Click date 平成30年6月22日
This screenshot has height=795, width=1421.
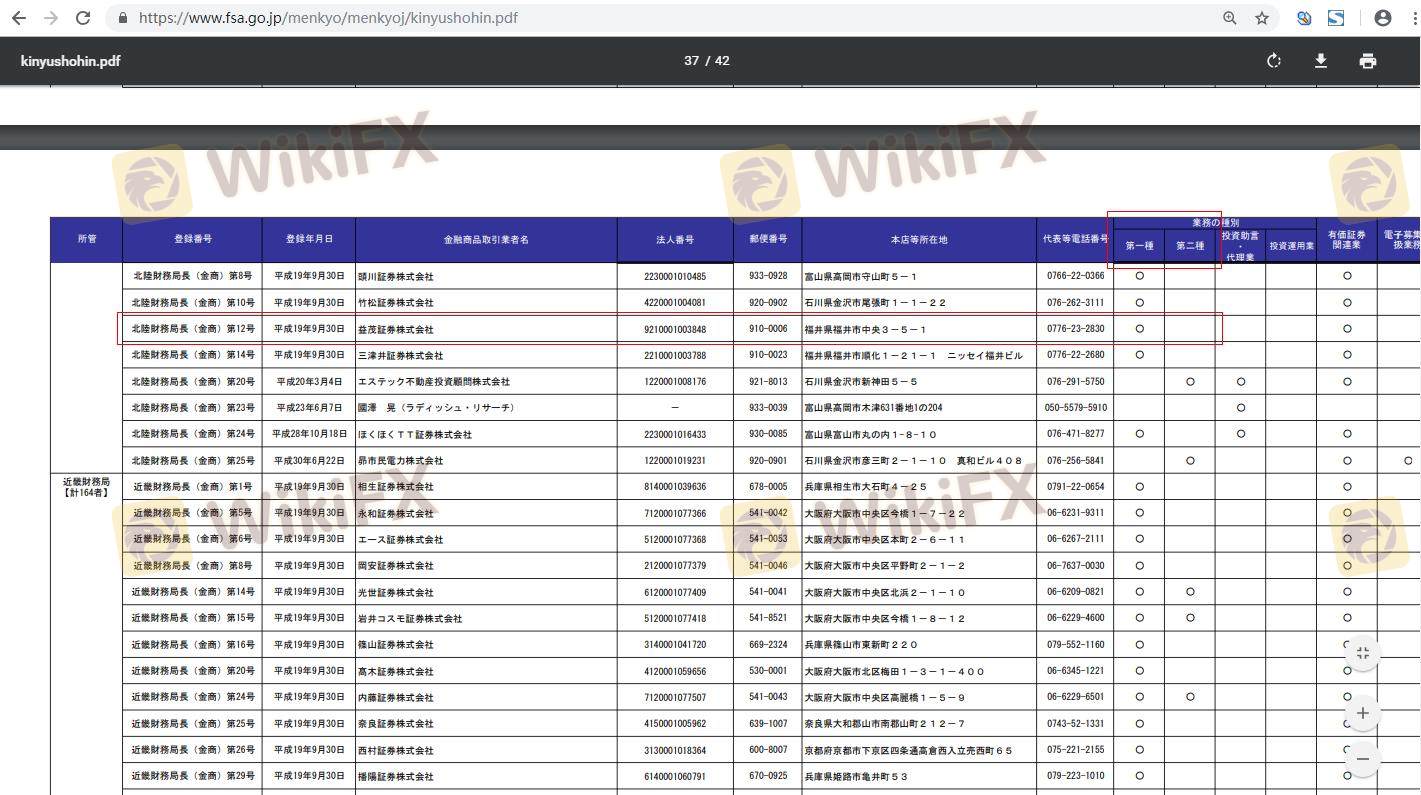(x=310, y=461)
